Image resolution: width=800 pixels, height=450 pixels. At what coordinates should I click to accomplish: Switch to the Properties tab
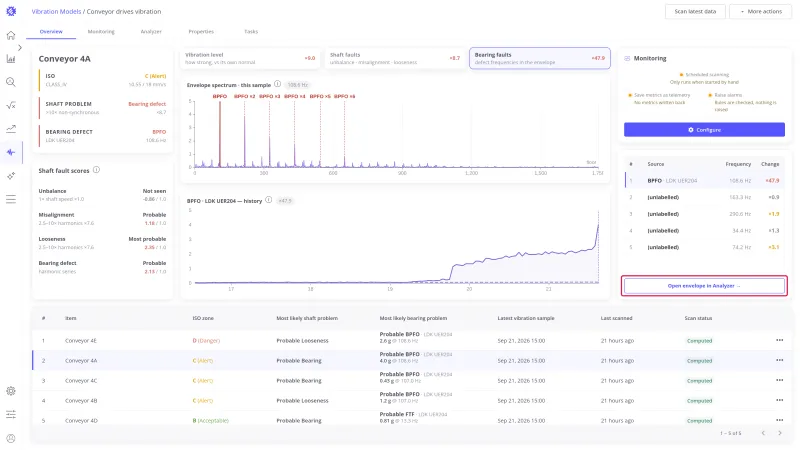(201, 32)
